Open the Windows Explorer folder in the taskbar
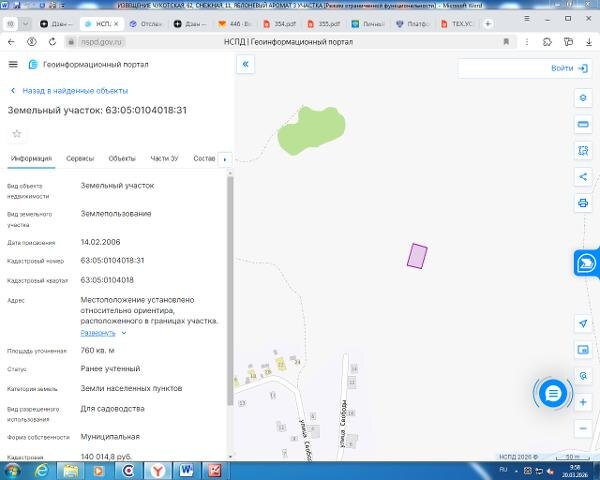The image size is (600, 480). [x=70, y=470]
